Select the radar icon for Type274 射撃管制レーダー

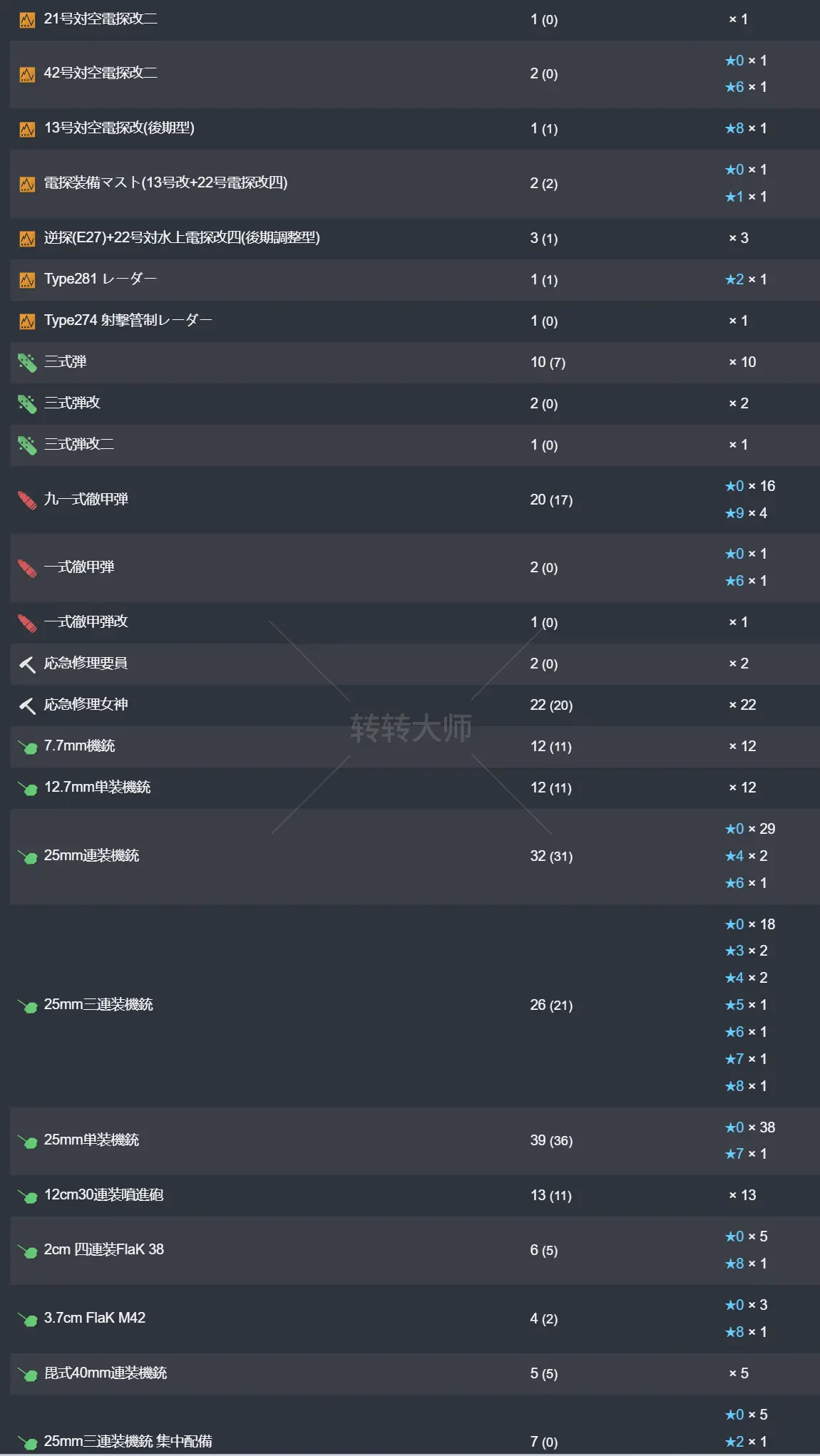27,321
